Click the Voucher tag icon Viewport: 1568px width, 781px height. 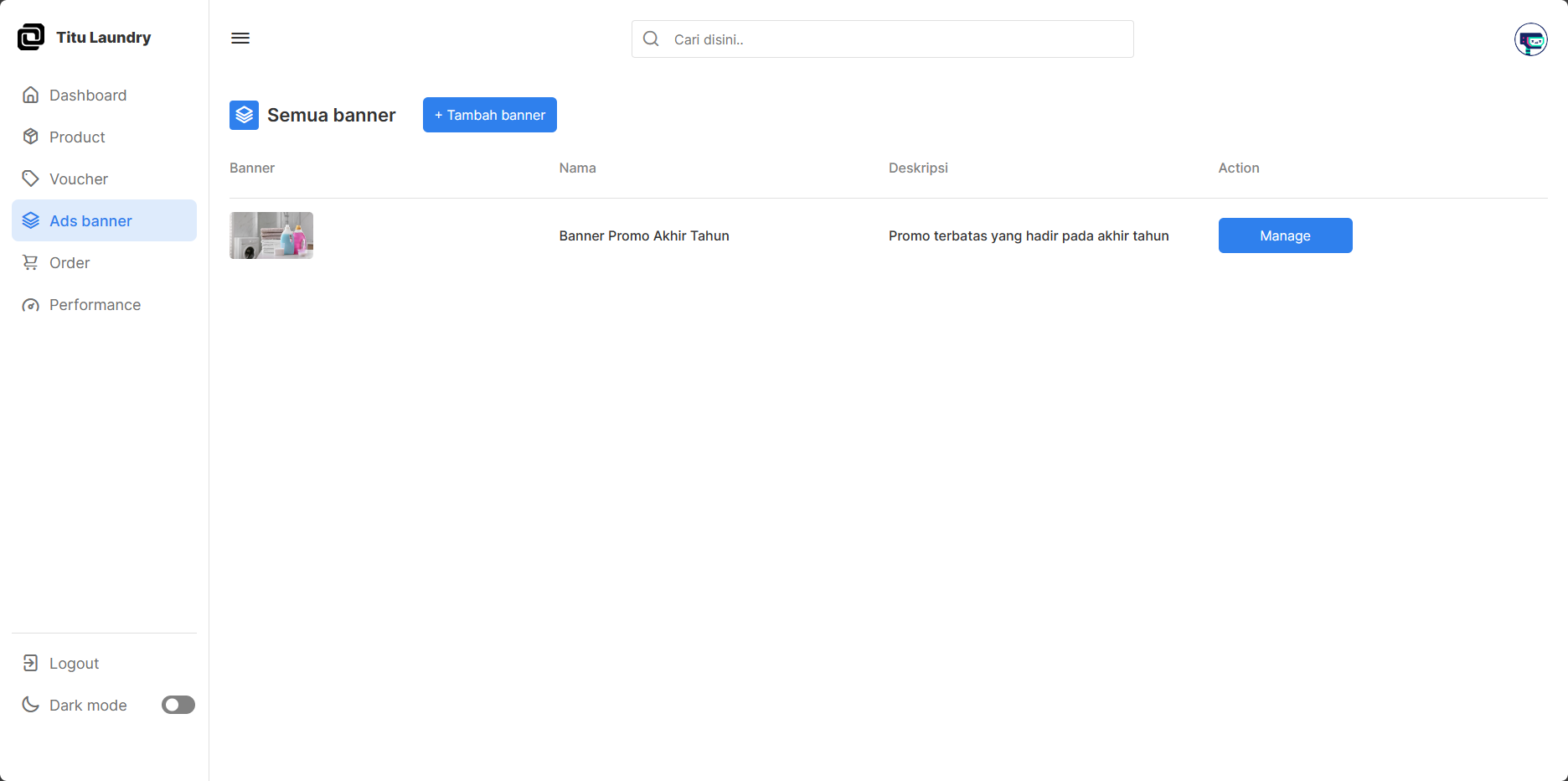click(31, 178)
